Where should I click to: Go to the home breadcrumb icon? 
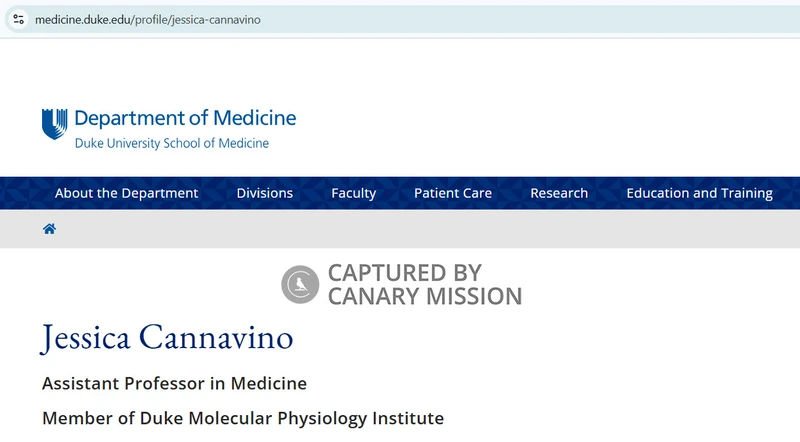pos(49,229)
